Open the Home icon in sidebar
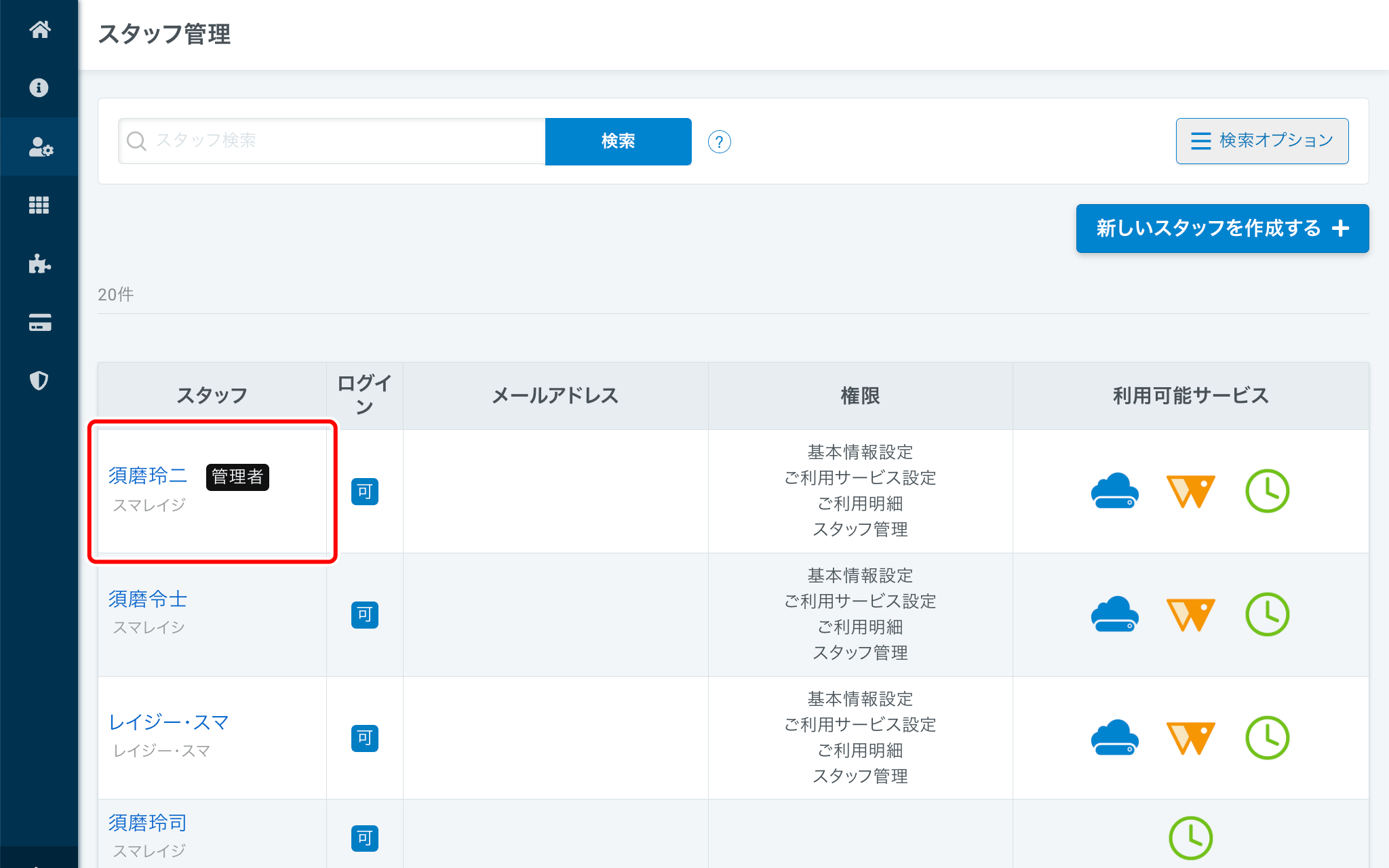This screenshot has width=1389, height=868. (39, 29)
